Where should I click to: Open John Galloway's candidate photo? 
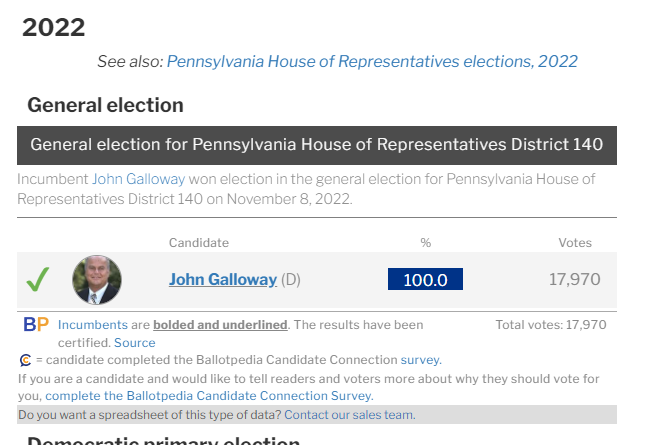97,280
